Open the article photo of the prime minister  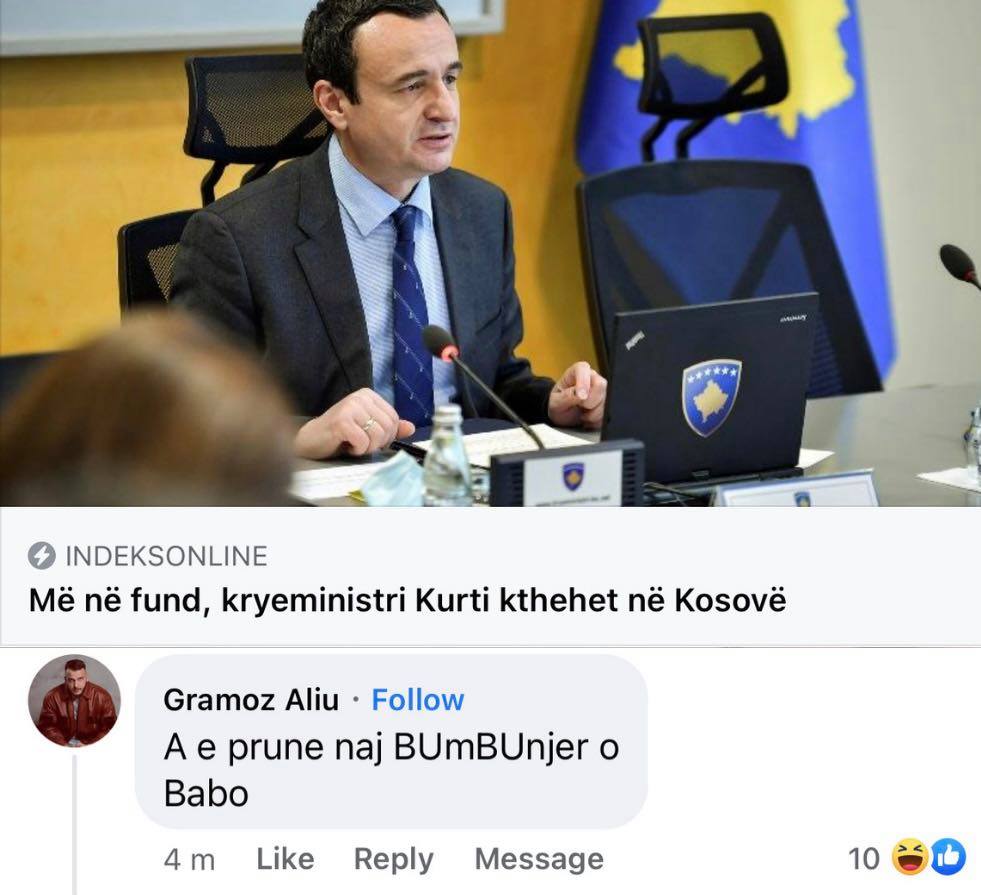490,253
